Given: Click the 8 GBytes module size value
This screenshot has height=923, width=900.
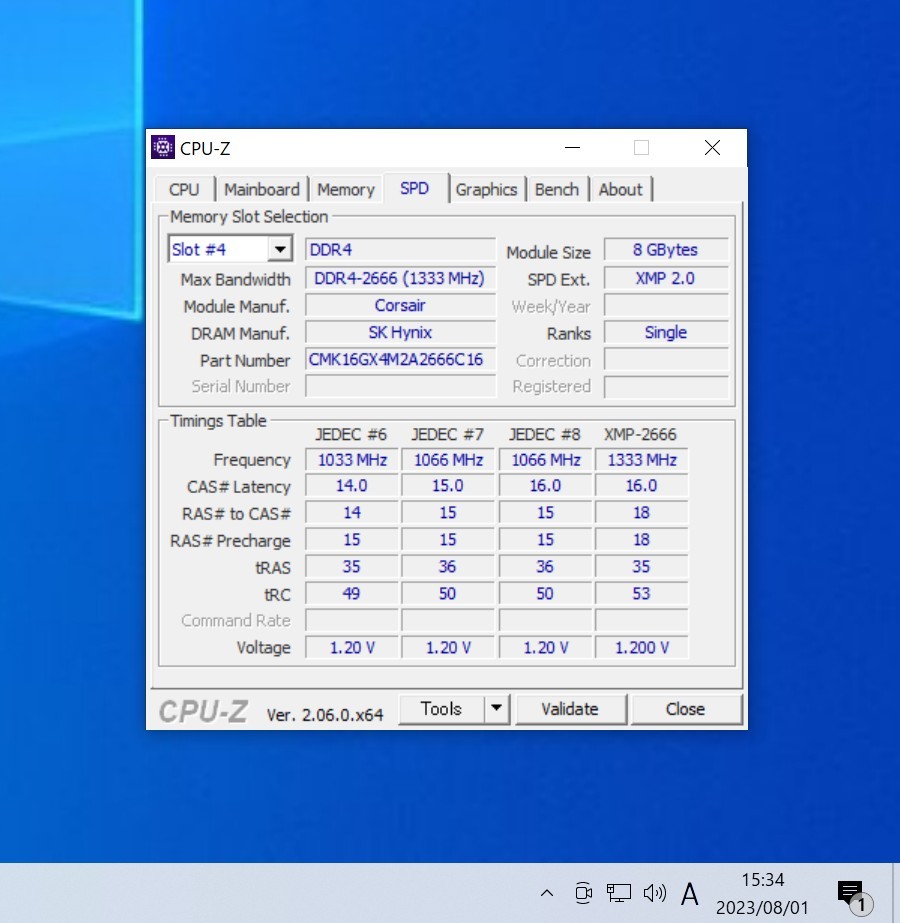Looking at the screenshot, I should click(x=666, y=250).
